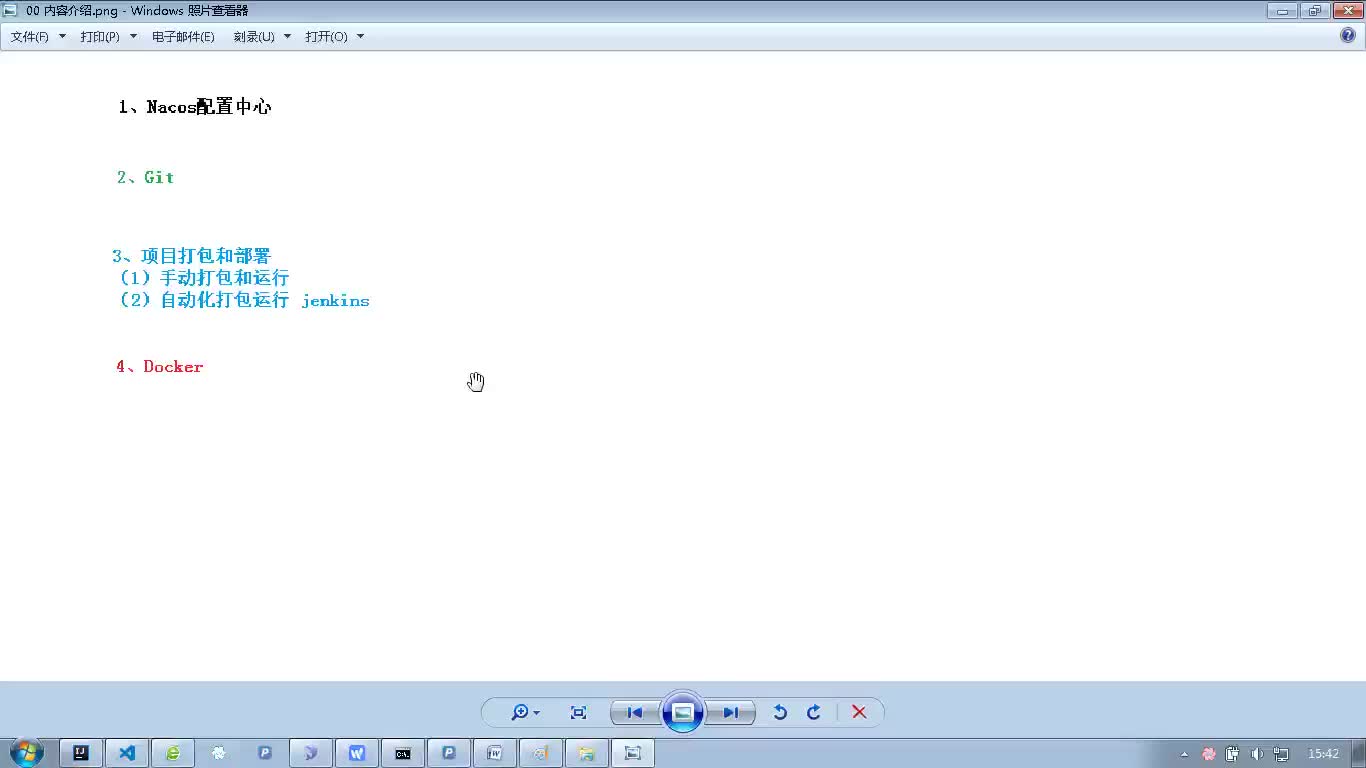Screen dimensions: 1366x768
Task: Delete the image with red X
Action: (859, 712)
